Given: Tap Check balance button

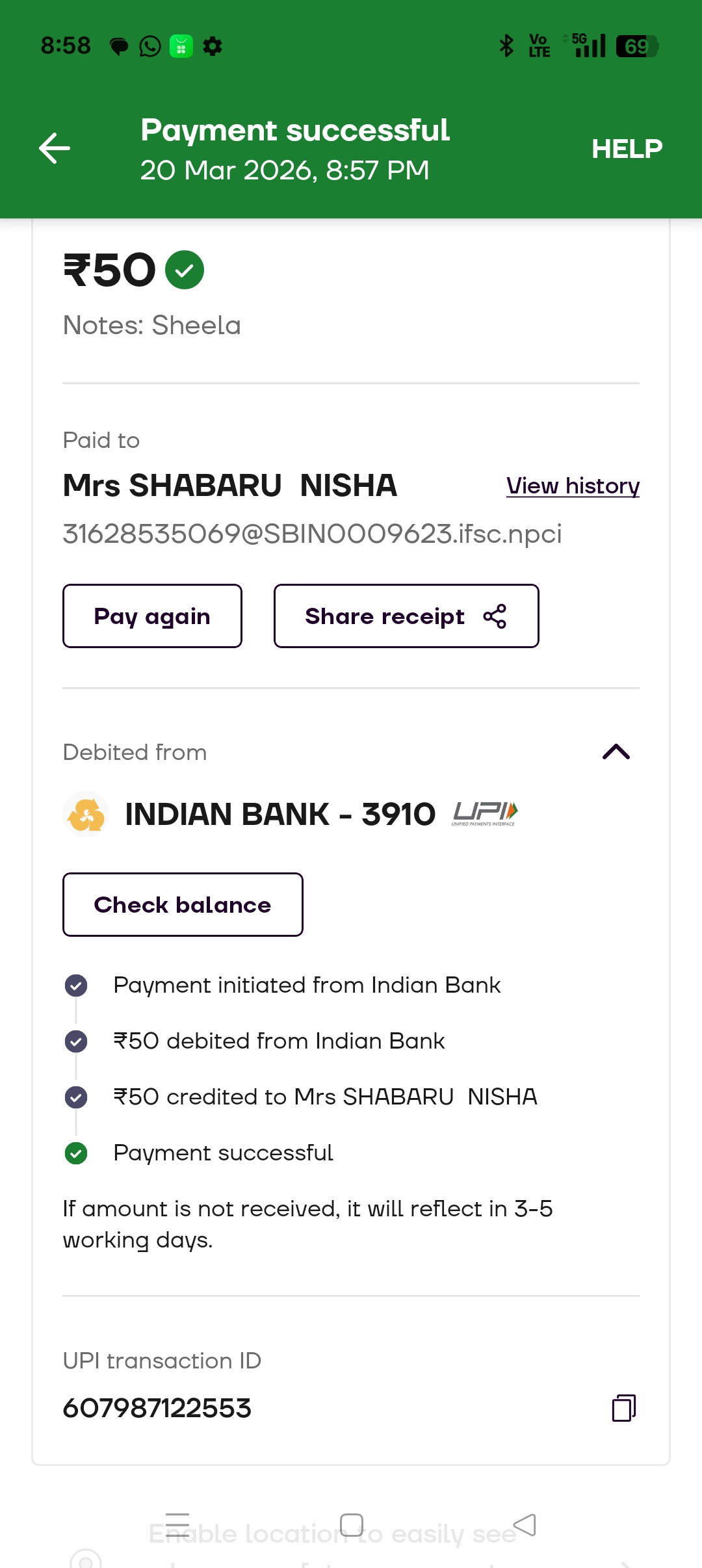Looking at the screenshot, I should click(183, 905).
